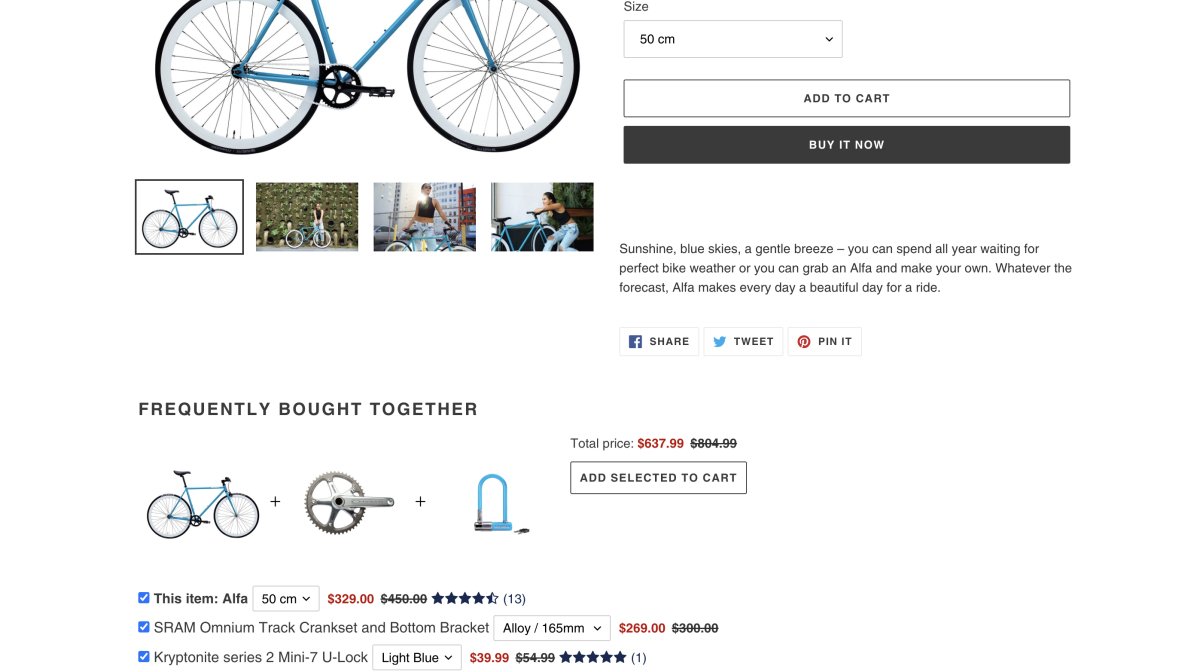This screenshot has height=672, width=1200.
Task: Click the Twitter Tweet bird icon
Action: coord(719,342)
